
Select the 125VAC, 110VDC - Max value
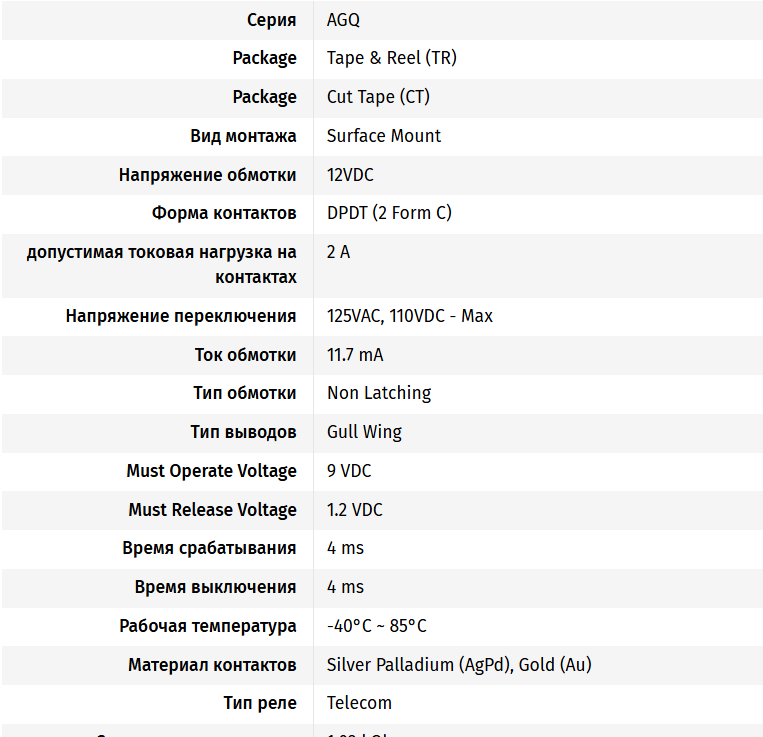click(x=409, y=316)
